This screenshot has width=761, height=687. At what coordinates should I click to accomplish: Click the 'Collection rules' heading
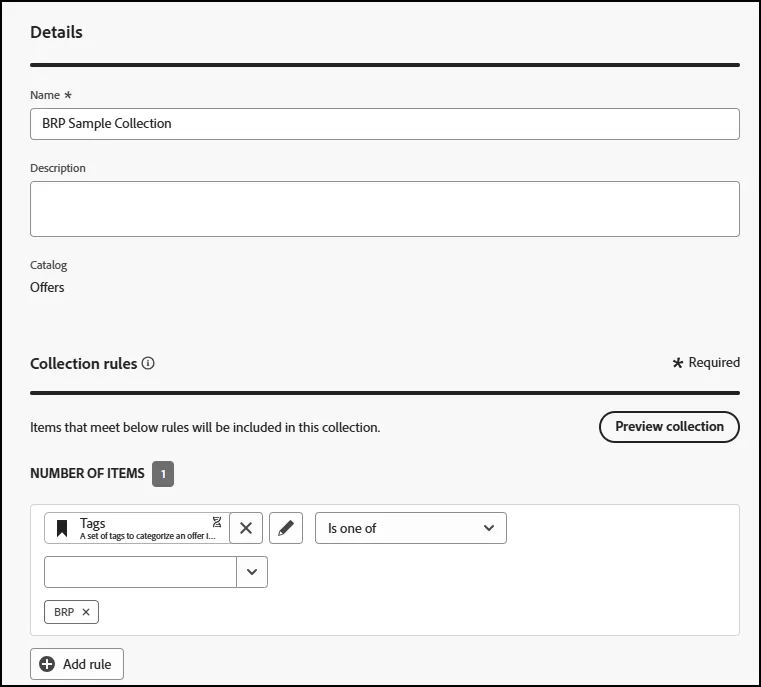(x=83, y=363)
